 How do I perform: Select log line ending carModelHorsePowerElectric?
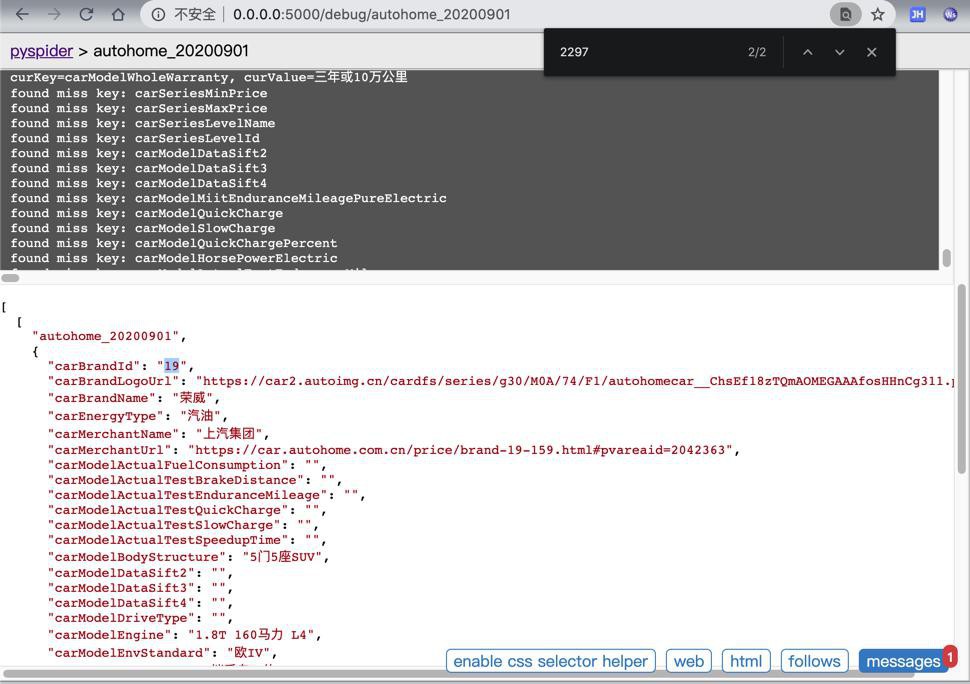pos(174,259)
